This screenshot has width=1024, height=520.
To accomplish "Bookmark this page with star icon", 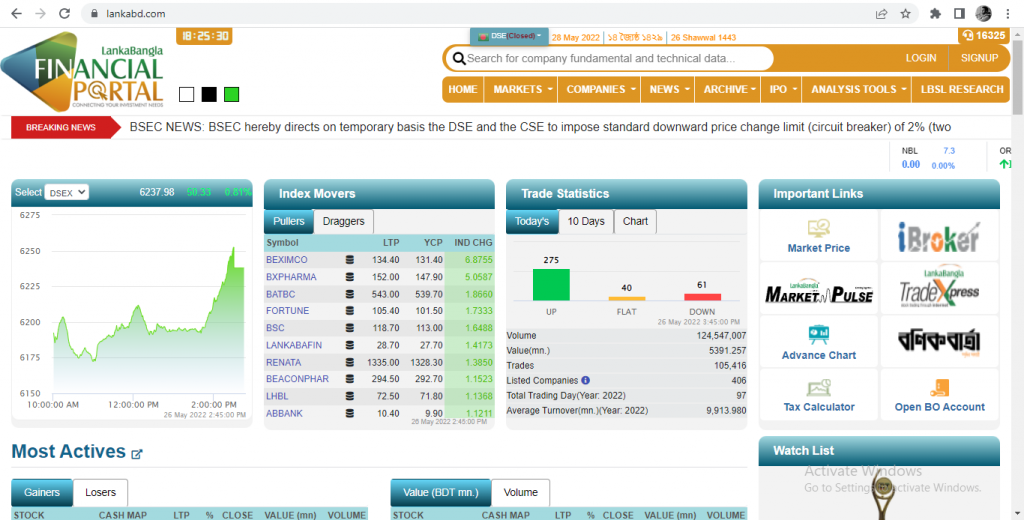I will 905,14.
